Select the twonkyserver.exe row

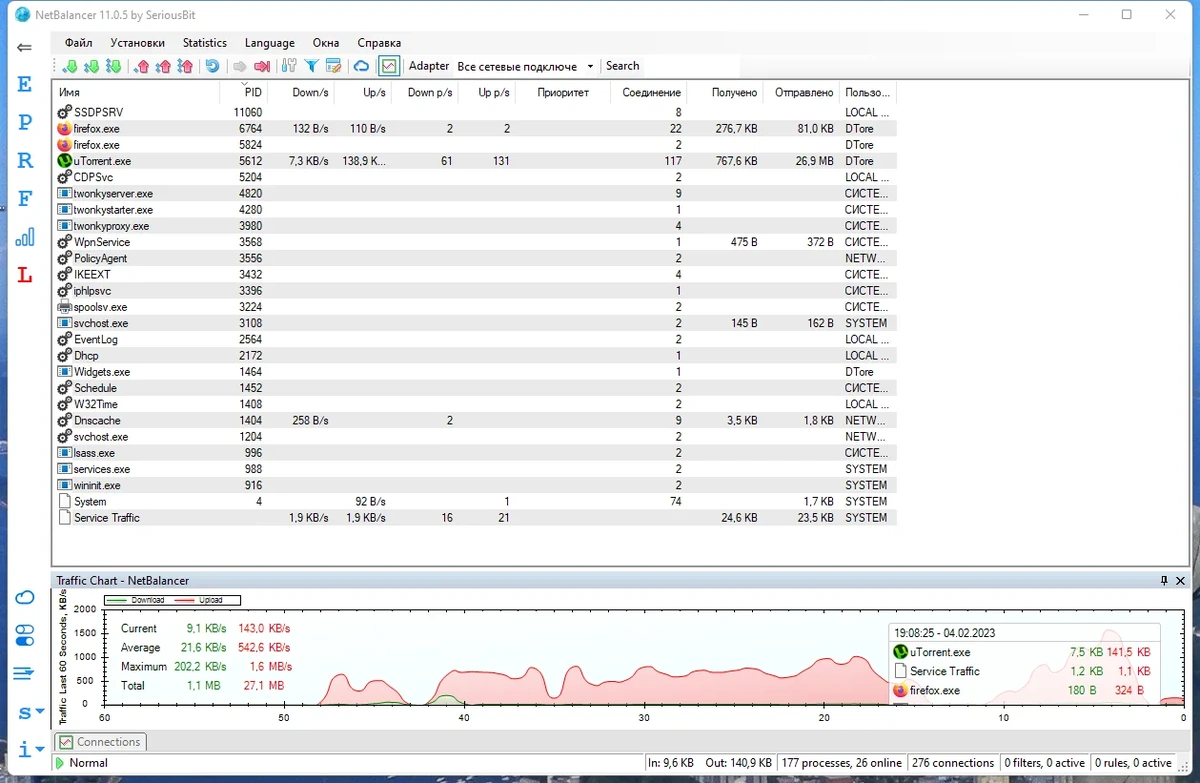[x=475, y=194]
